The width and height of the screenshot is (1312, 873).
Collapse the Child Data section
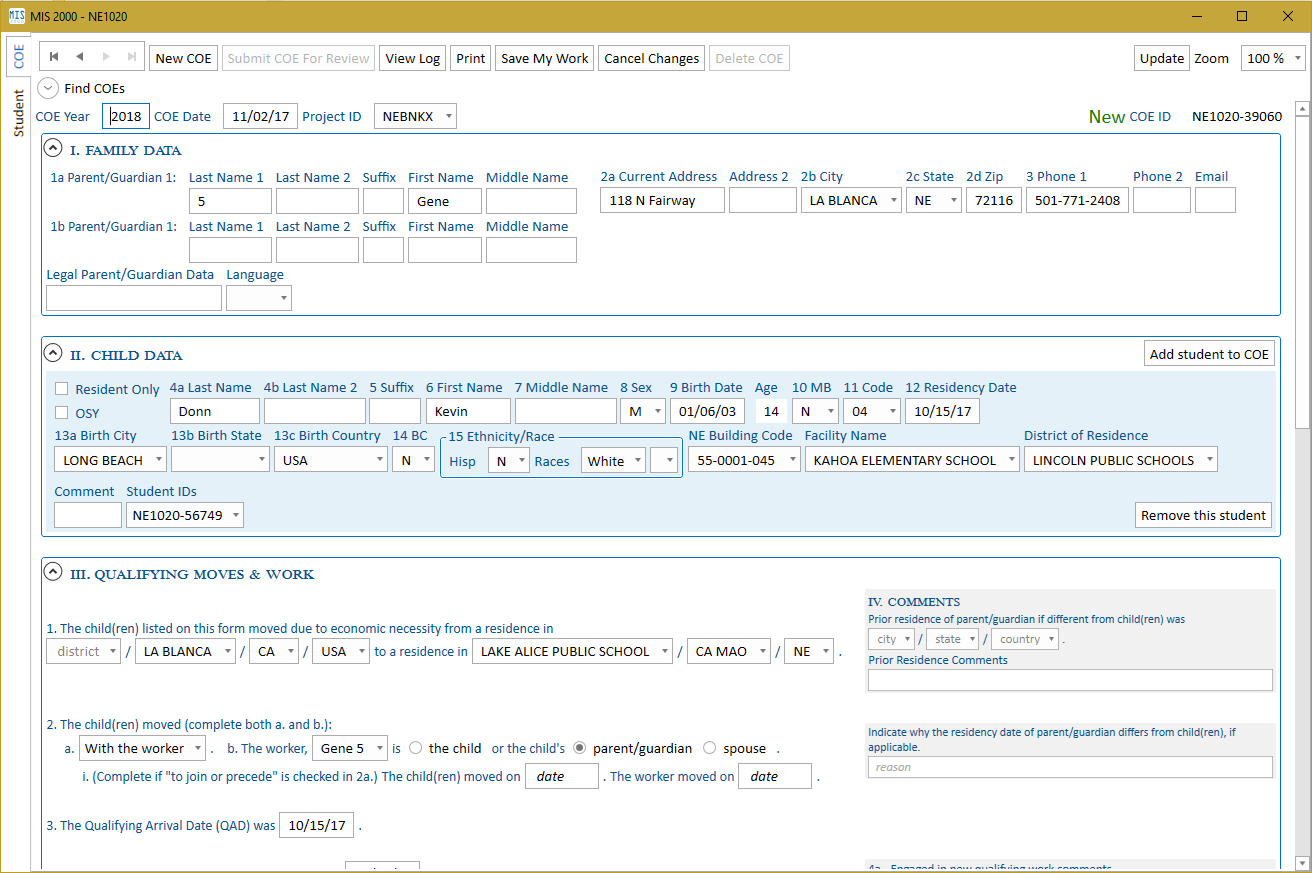53,354
